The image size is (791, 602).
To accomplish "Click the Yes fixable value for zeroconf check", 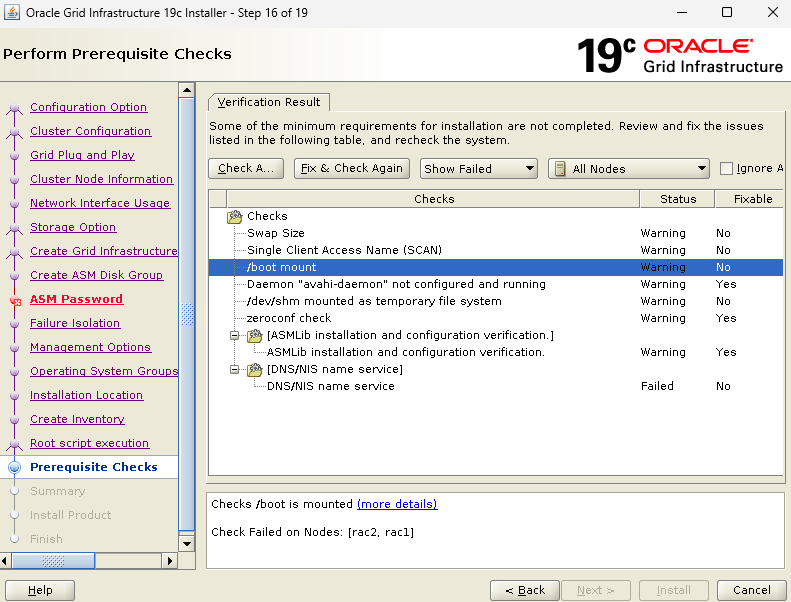I will pyautogui.click(x=726, y=318).
